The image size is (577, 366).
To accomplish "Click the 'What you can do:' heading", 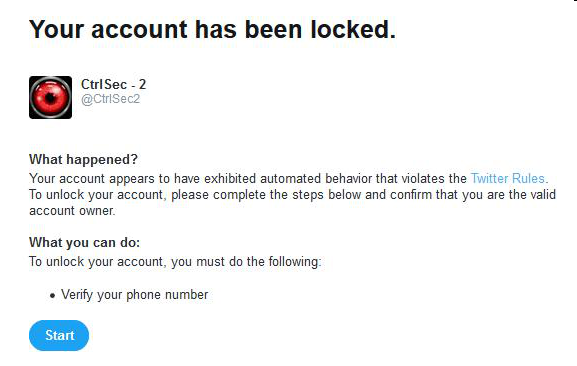I will (x=84, y=242).
